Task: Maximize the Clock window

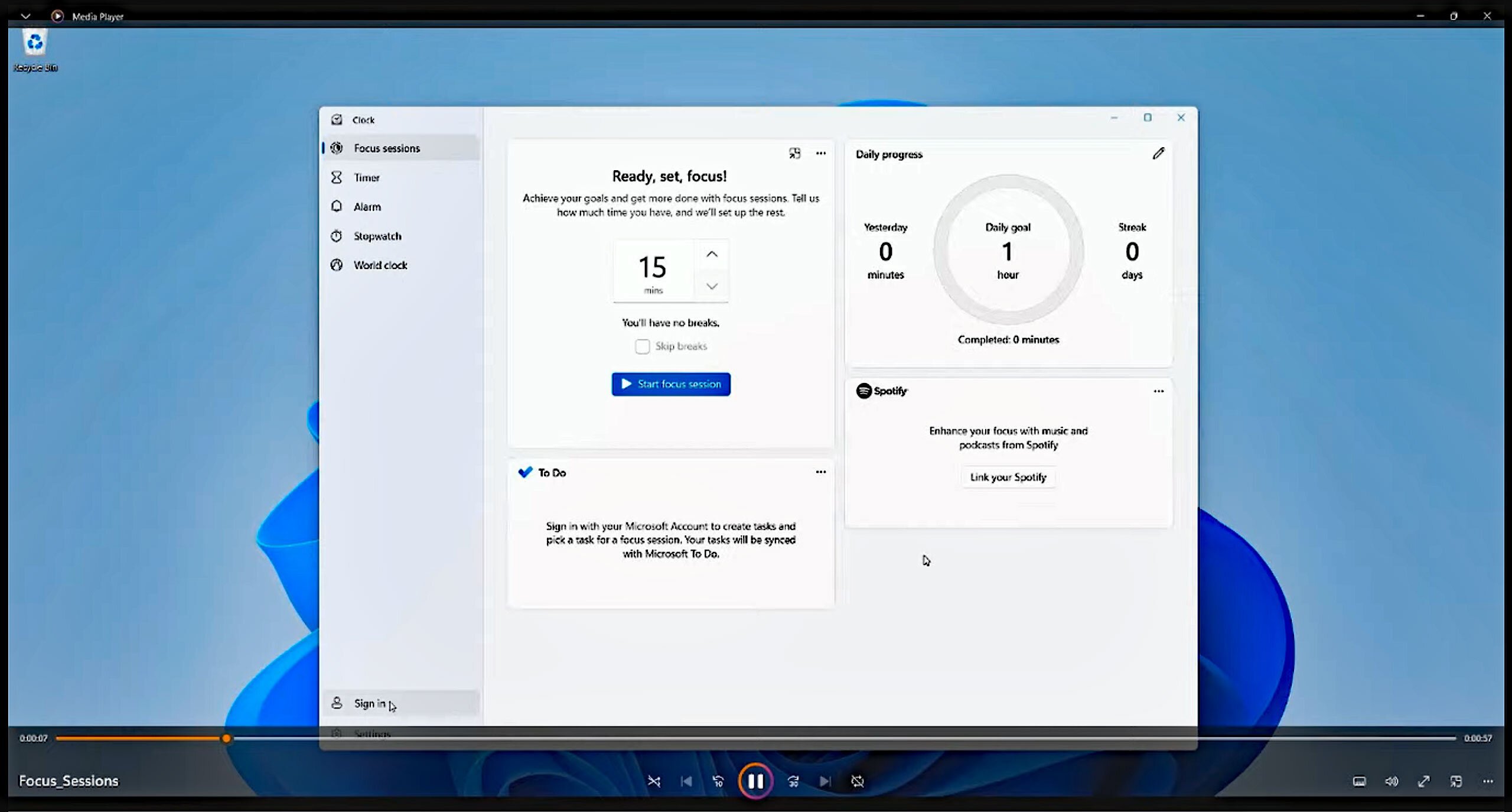Action: [x=1148, y=118]
